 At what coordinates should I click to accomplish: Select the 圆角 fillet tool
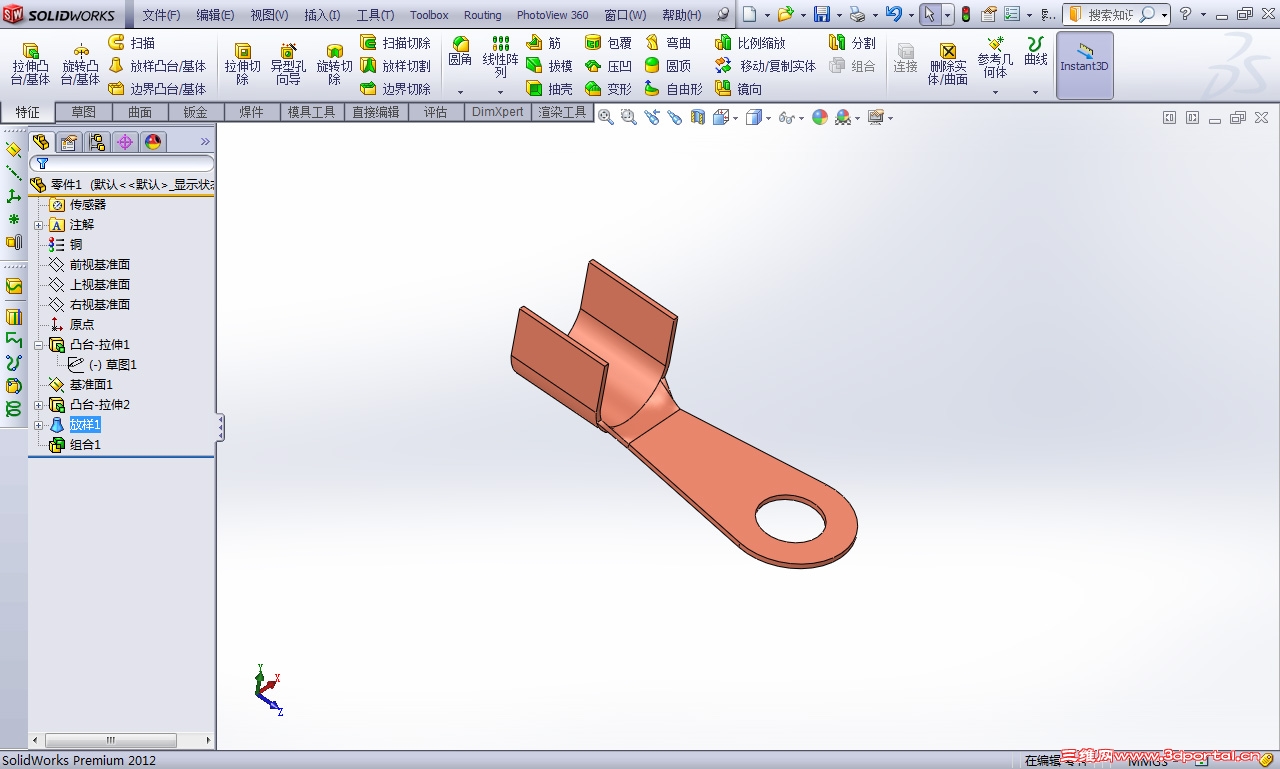pyautogui.click(x=460, y=52)
